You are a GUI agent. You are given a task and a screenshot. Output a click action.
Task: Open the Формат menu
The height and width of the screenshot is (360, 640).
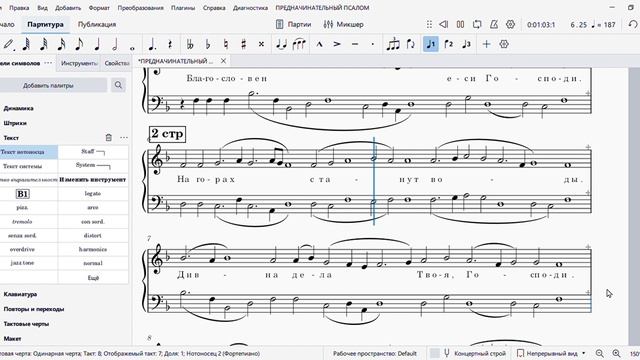click(x=99, y=8)
